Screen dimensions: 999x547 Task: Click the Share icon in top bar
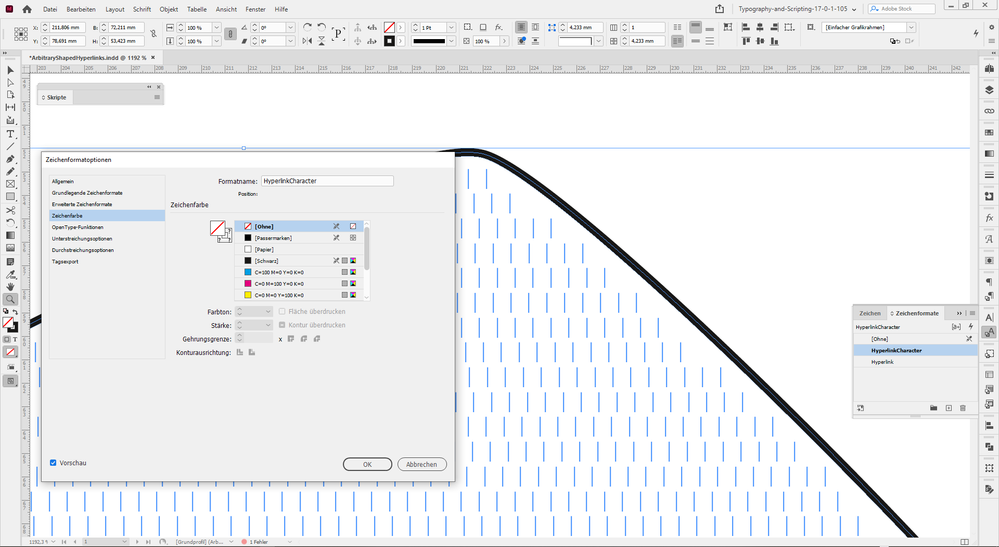point(720,9)
